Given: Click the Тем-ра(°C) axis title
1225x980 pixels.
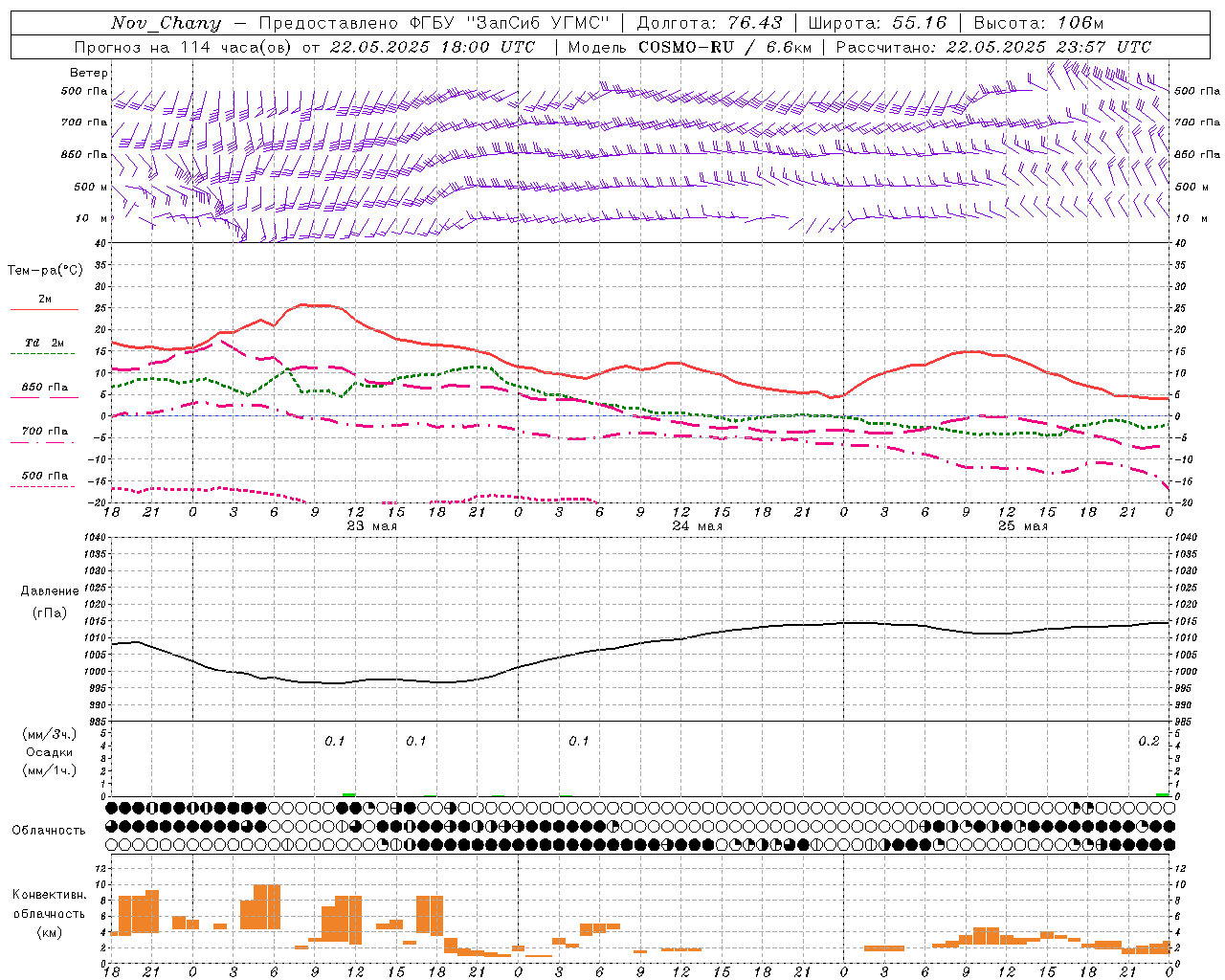Looking at the screenshot, I should point(46,271).
